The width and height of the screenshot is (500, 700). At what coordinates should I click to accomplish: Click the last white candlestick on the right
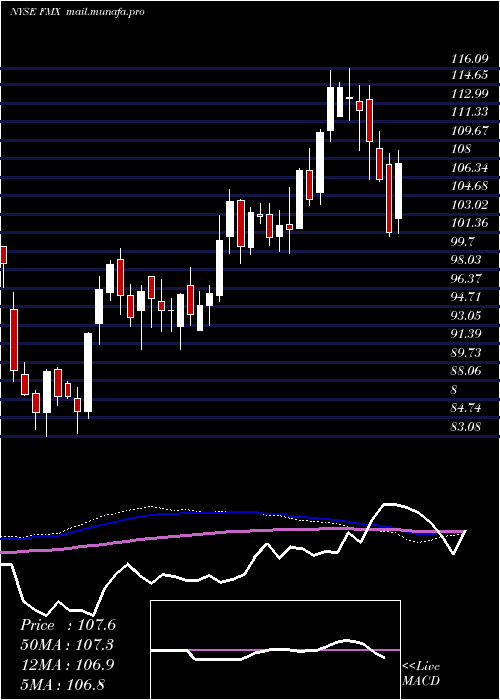[398, 191]
